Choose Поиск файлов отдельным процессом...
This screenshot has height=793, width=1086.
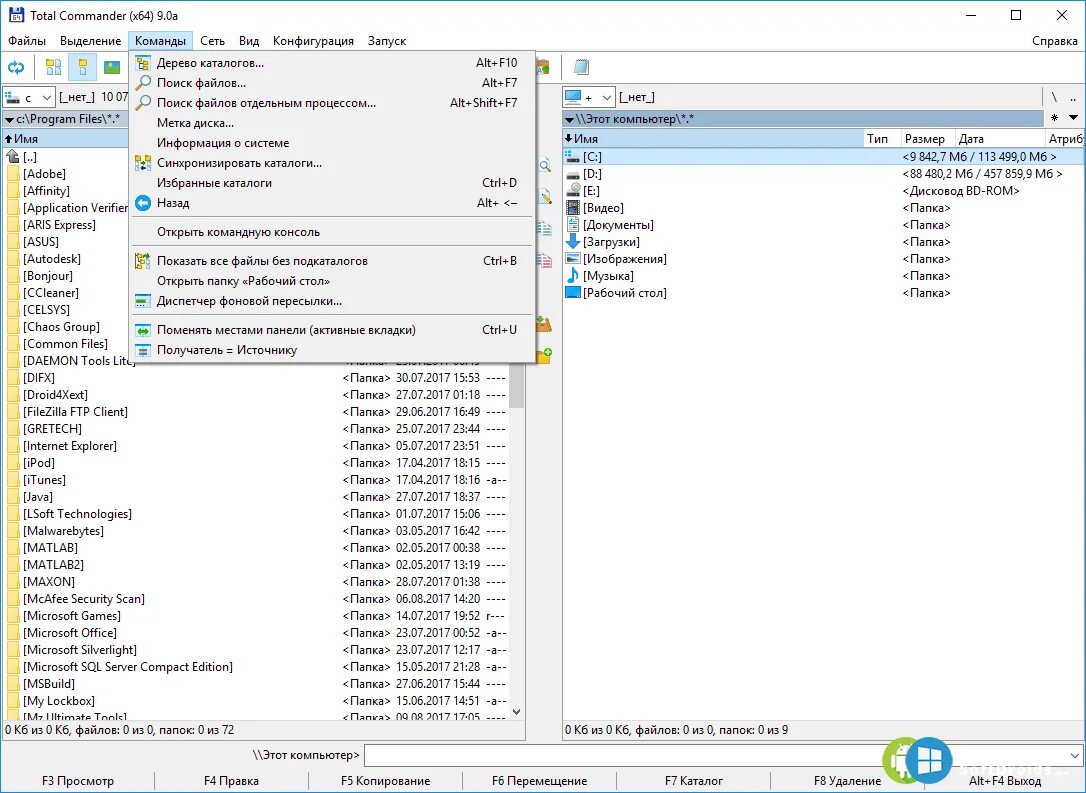tap(332, 103)
